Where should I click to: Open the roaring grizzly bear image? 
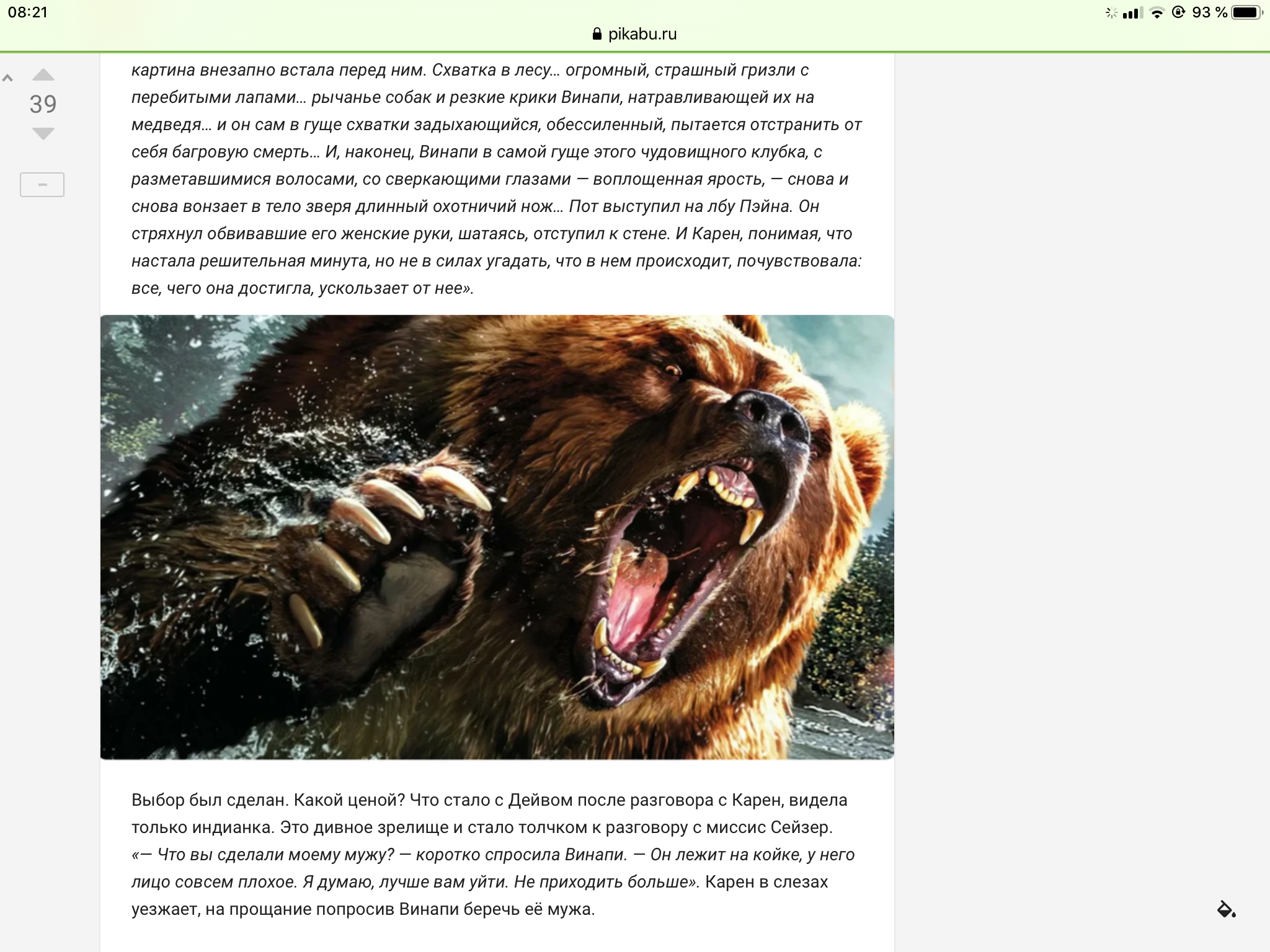click(x=497, y=537)
